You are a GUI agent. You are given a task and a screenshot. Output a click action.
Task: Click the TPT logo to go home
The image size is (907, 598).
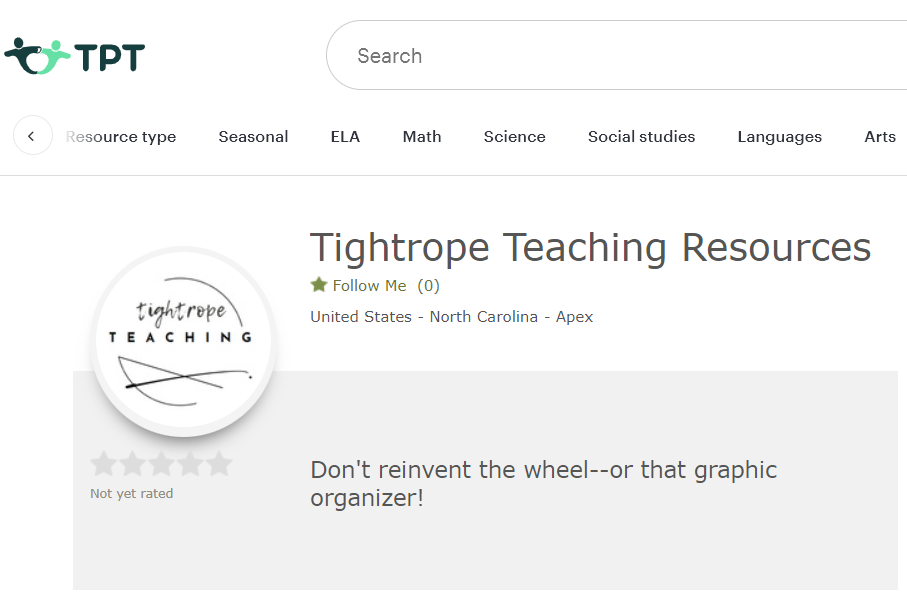point(75,56)
